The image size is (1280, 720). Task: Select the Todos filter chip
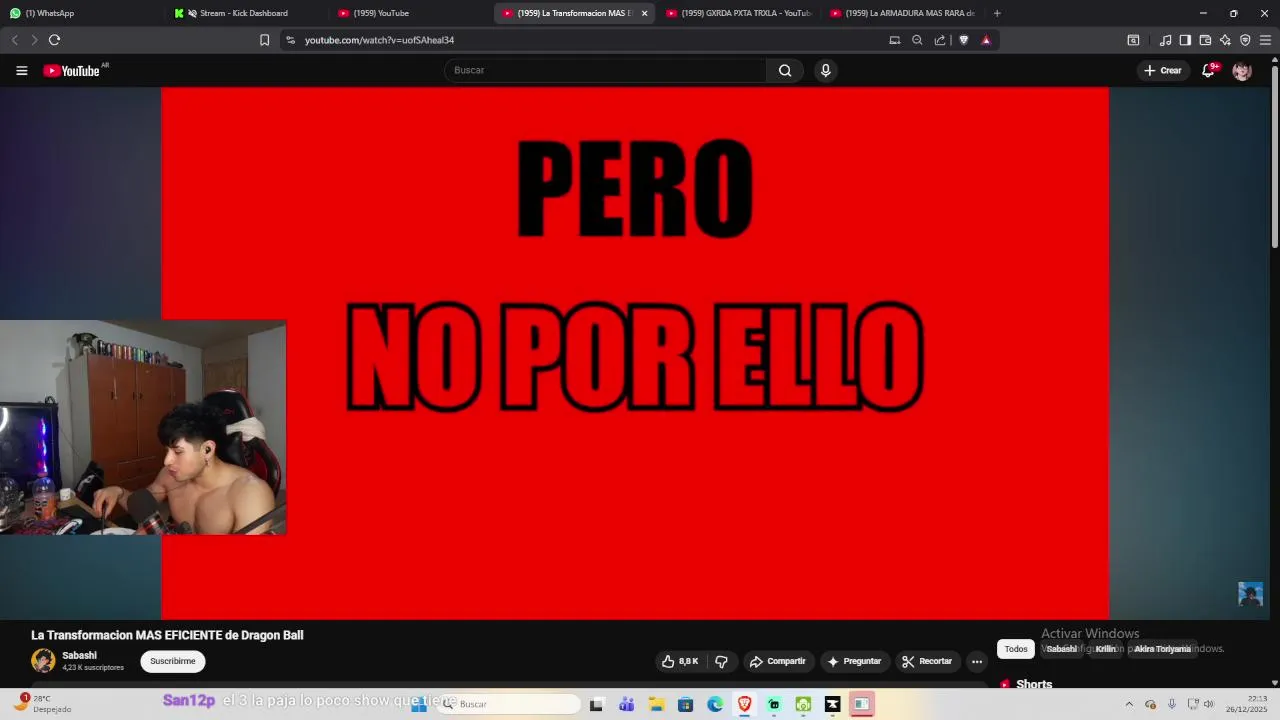1016,649
